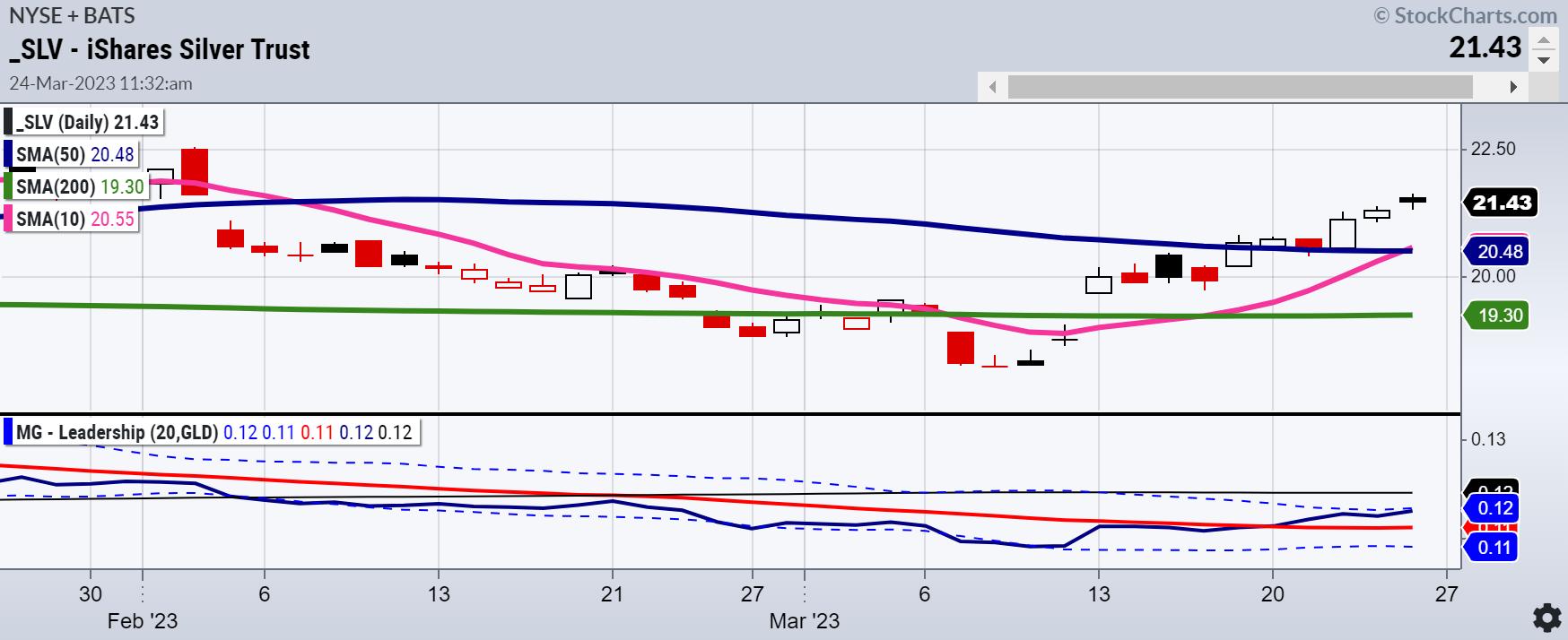Click the black 21.43 price tag on the axis
The height and width of the screenshot is (640, 1568).
[x=1502, y=203]
